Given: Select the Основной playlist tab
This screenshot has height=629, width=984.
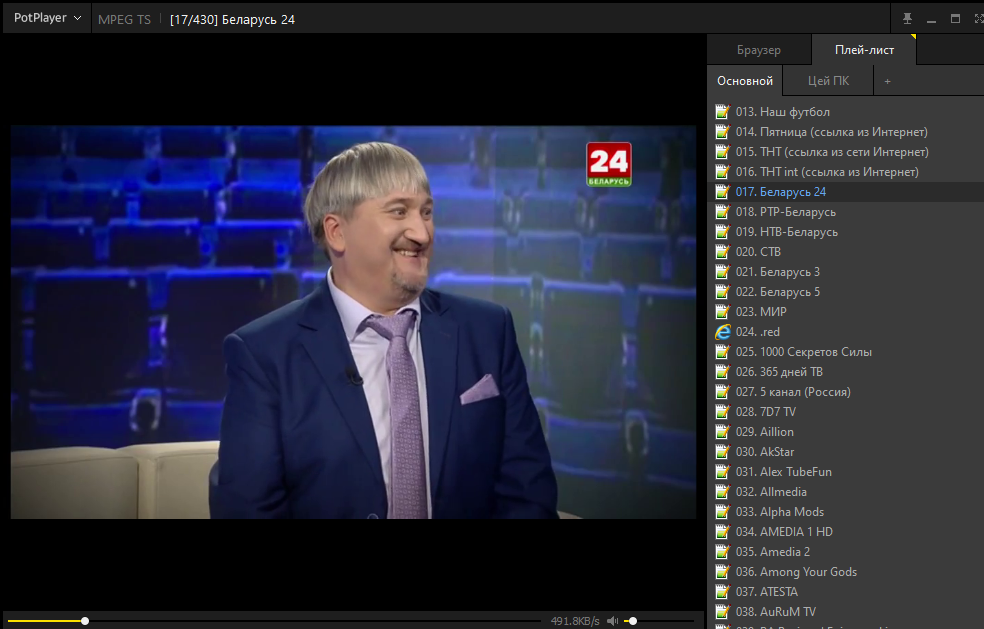Looking at the screenshot, I should click(745, 81).
